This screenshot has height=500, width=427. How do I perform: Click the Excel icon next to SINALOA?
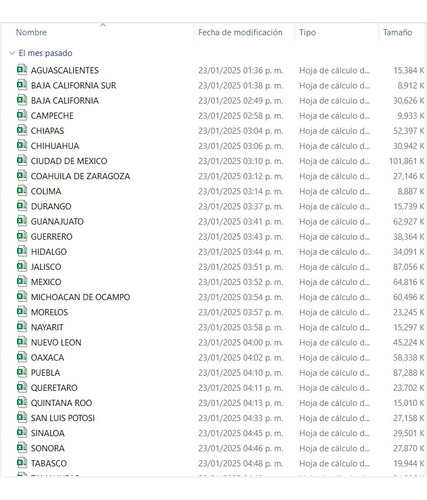click(x=22, y=433)
